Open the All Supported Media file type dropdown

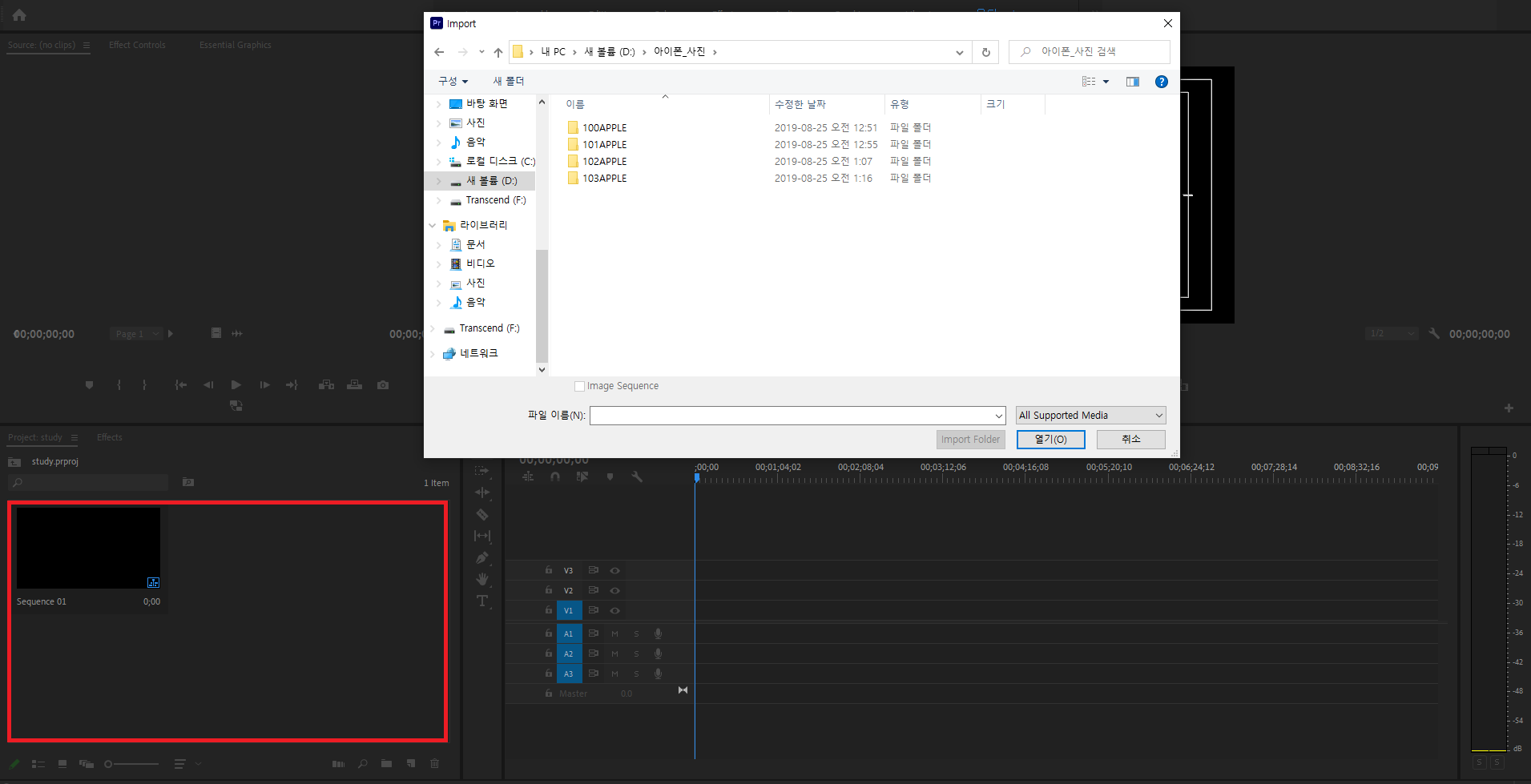click(x=1090, y=415)
